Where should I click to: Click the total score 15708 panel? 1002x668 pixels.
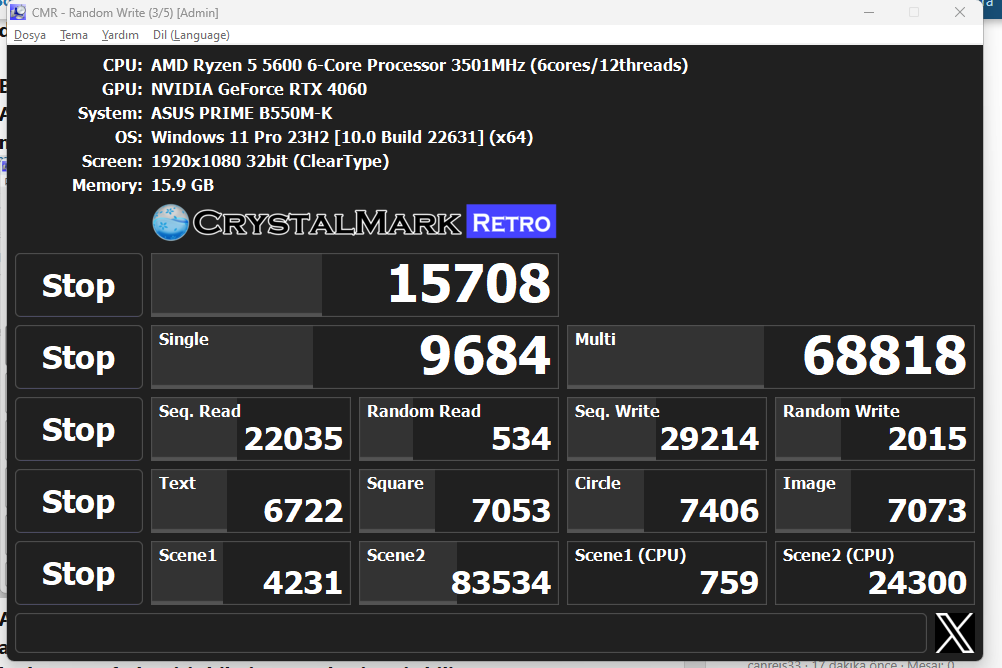(355, 285)
